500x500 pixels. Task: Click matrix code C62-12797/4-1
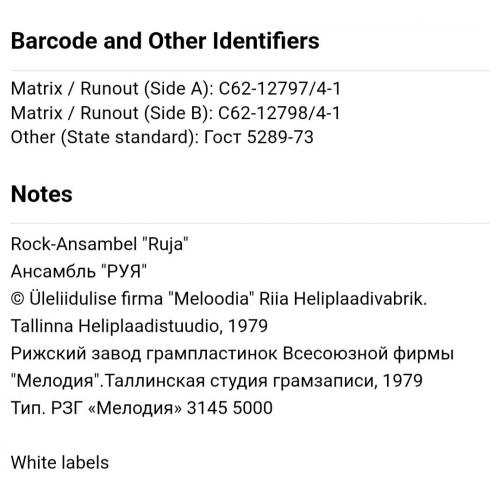(x=280, y=89)
